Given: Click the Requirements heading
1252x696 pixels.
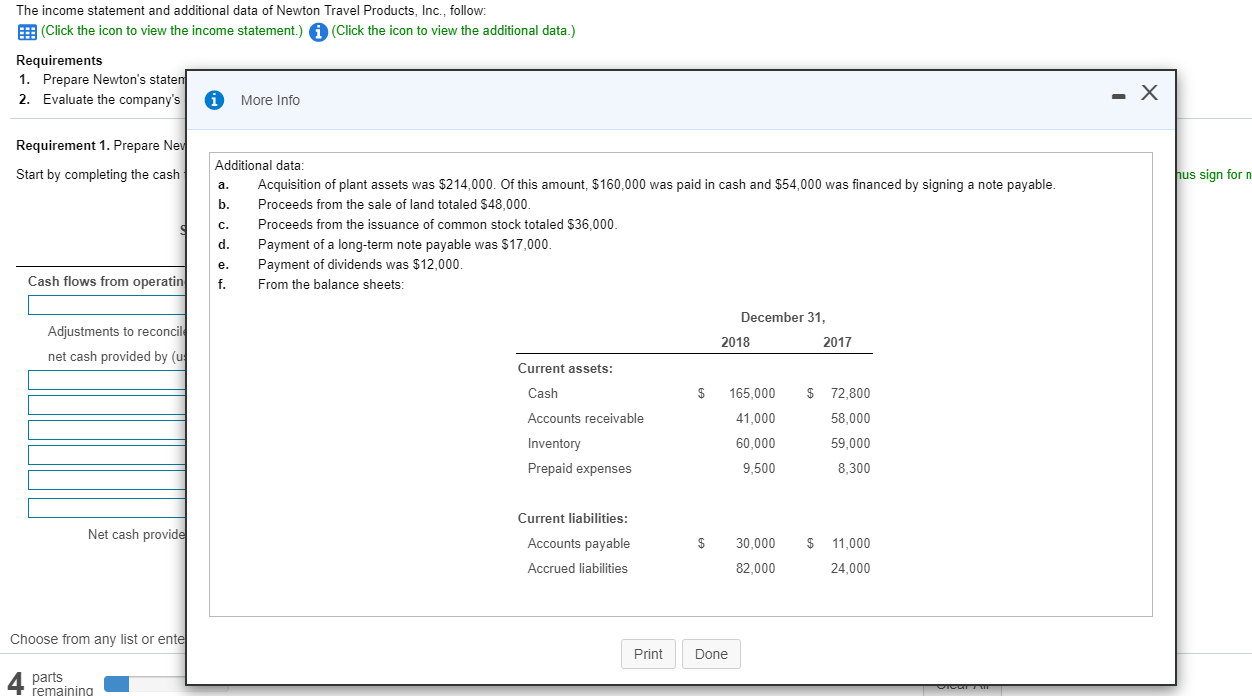Looking at the screenshot, I should 59,61.
